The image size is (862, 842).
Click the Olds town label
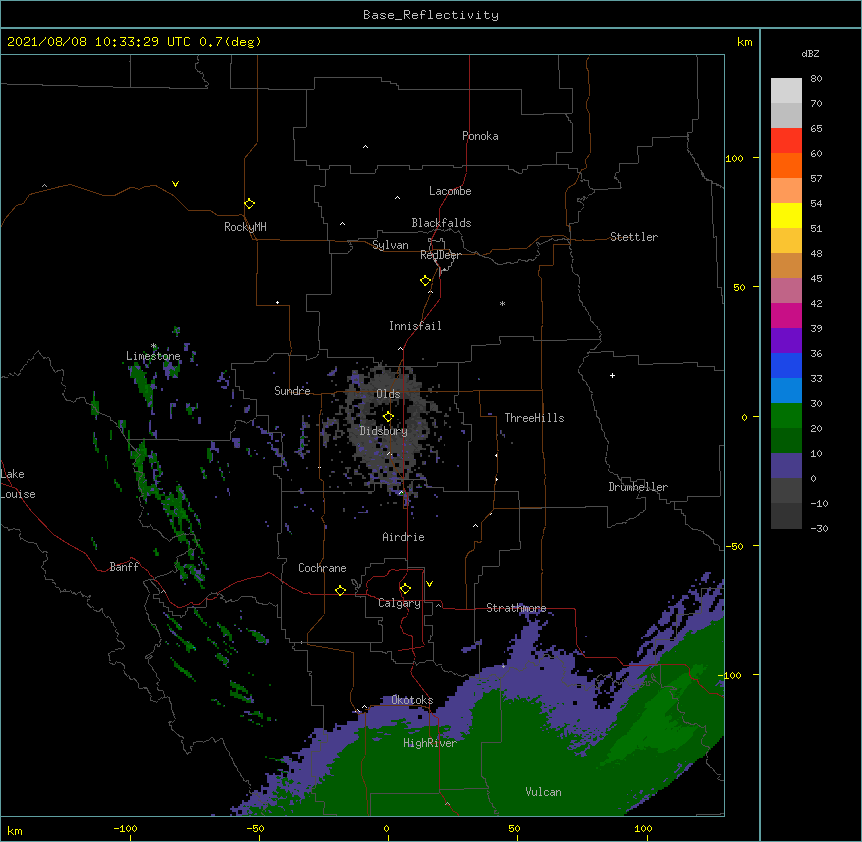pyautogui.click(x=388, y=394)
